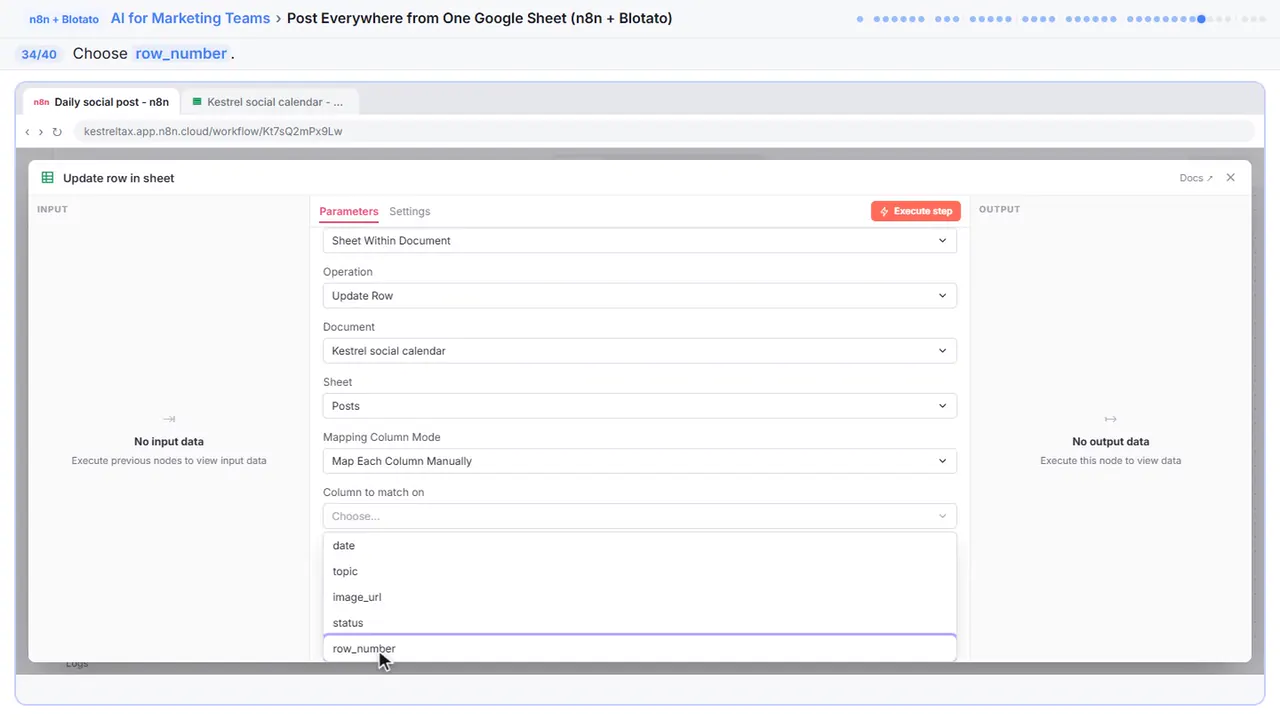Close the Update row in sheet panel

(x=1230, y=178)
